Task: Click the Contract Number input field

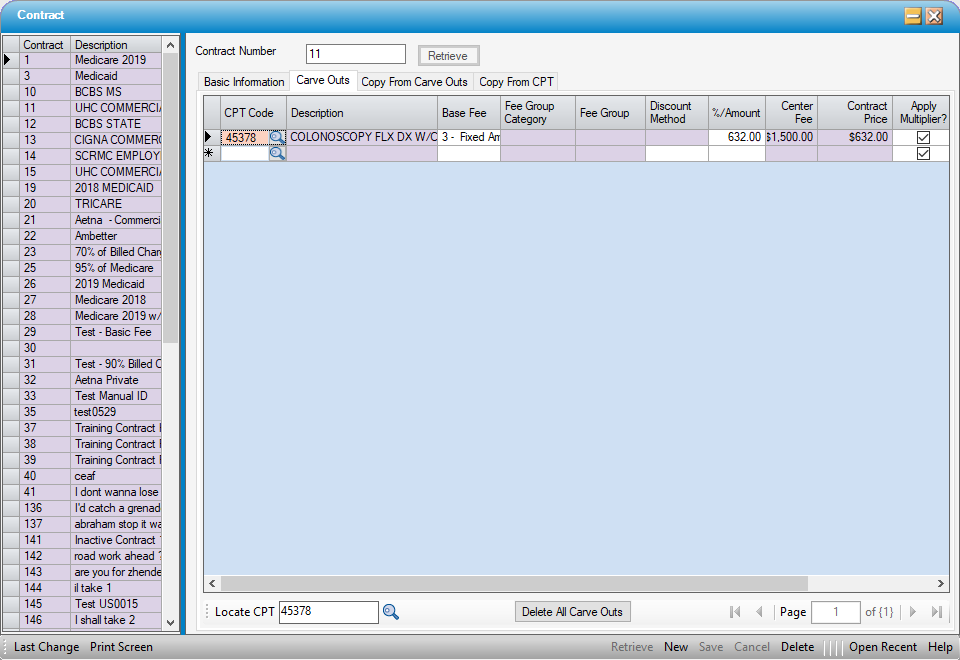Action: click(x=355, y=54)
